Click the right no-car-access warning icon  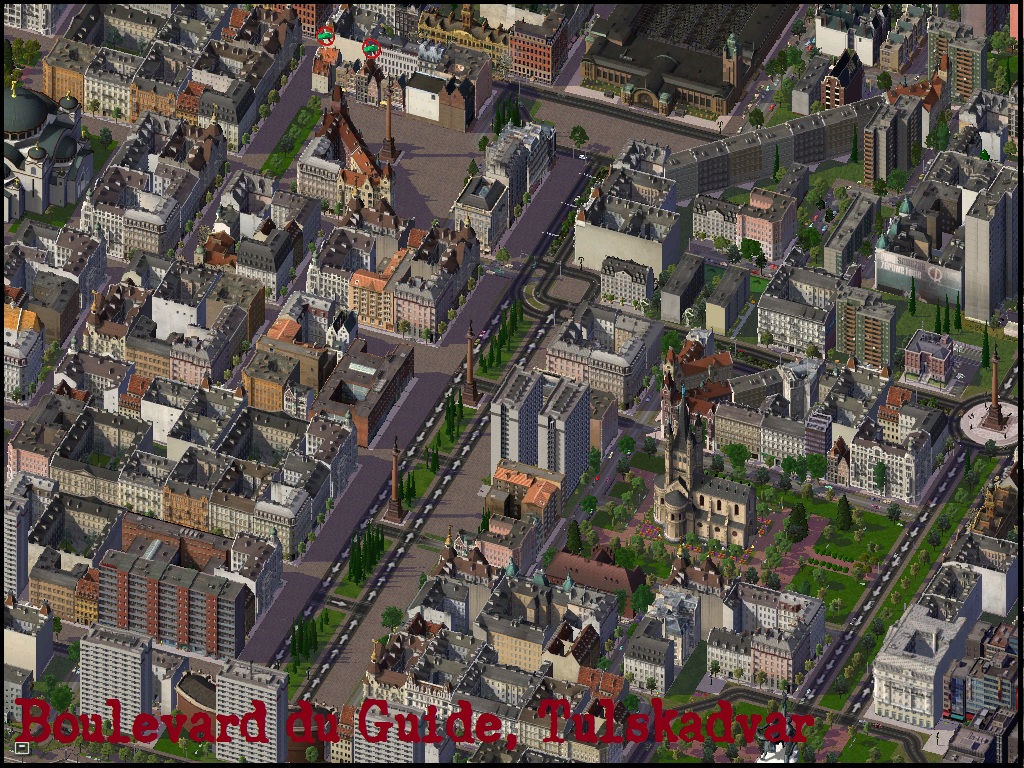[x=371, y=47]
